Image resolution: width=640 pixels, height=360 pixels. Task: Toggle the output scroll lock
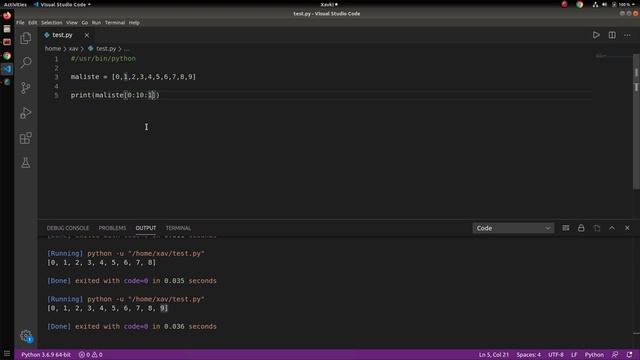(x=581, y=228)
